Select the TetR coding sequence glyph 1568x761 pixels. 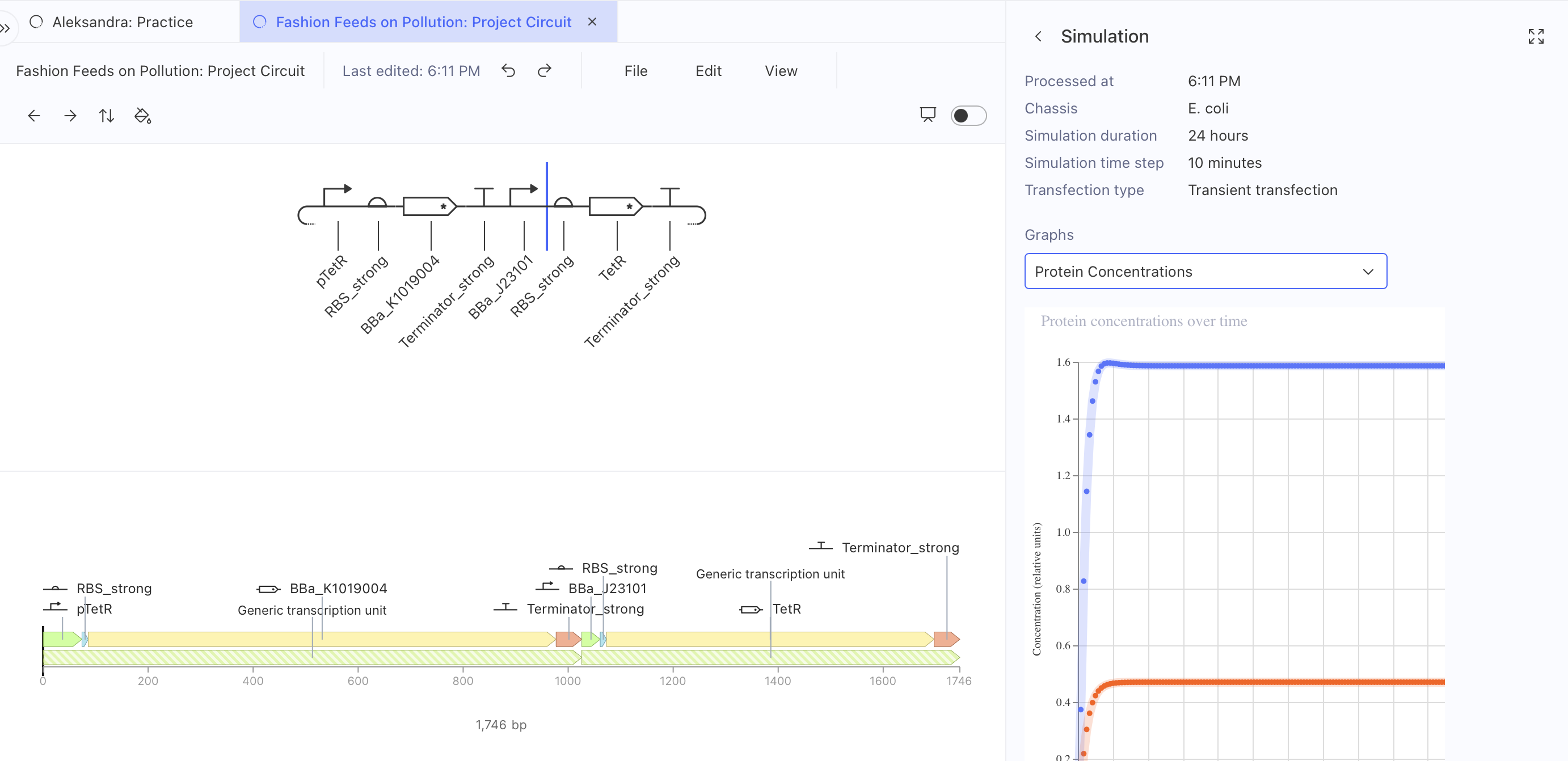click(616, 206)
